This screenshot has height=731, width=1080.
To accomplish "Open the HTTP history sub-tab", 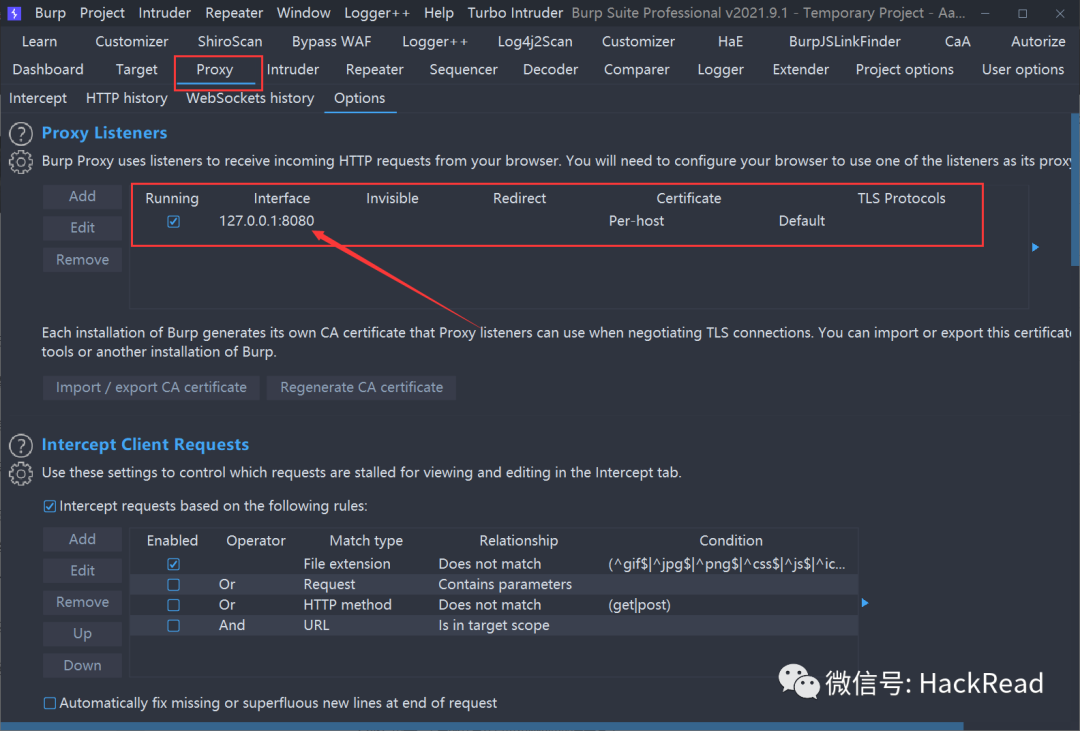I will (x=127, y=98).
